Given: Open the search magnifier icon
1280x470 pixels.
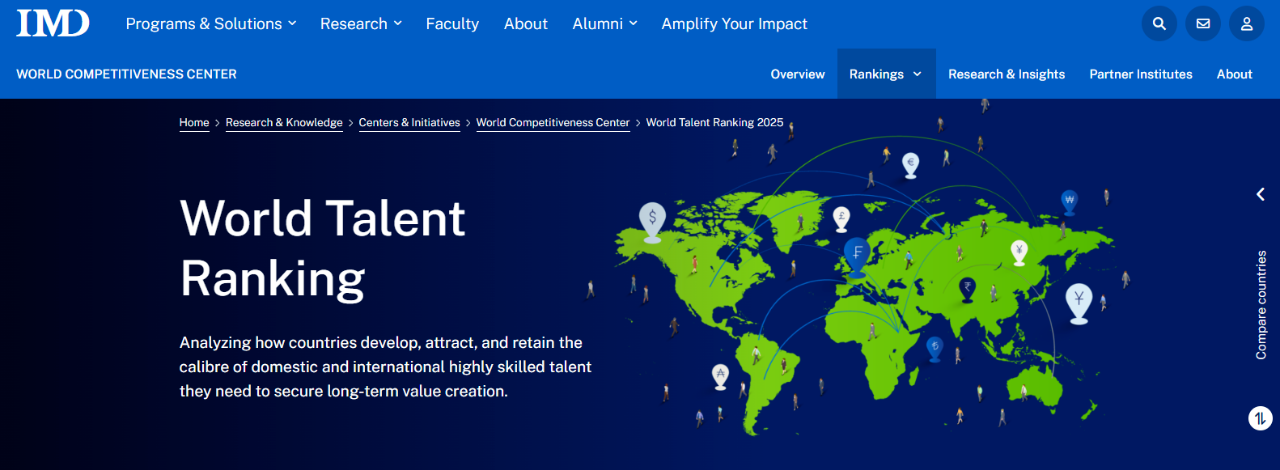Looking at the screenshot, I should pyautogui.click(x=1159, y=24).
